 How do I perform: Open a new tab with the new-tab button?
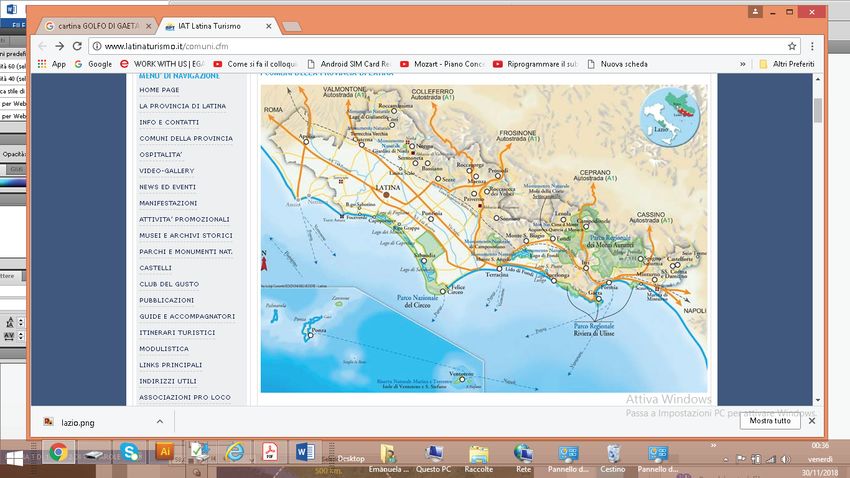click(292, 26)
